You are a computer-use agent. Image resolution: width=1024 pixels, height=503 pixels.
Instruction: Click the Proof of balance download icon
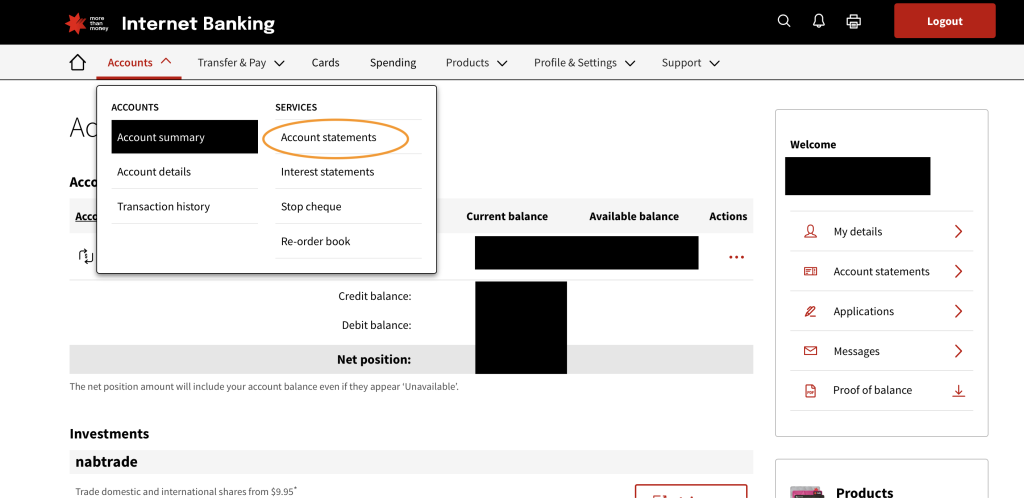click(958, 390)
